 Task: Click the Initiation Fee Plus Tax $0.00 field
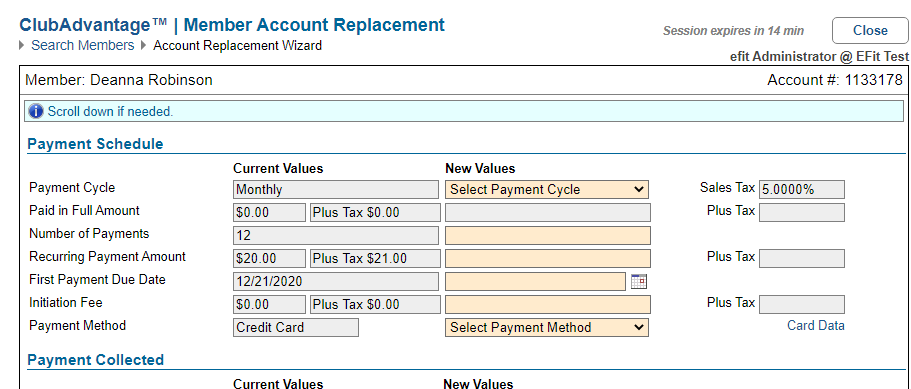point(375,304)
